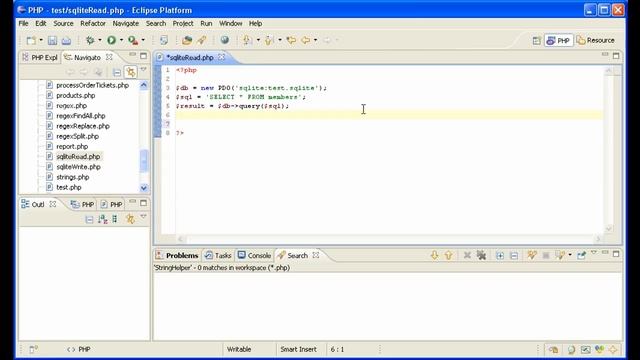The width and height of the screenshot is (640, 360).
Task: Click the web browser globe icon
Action: point(224,40)
